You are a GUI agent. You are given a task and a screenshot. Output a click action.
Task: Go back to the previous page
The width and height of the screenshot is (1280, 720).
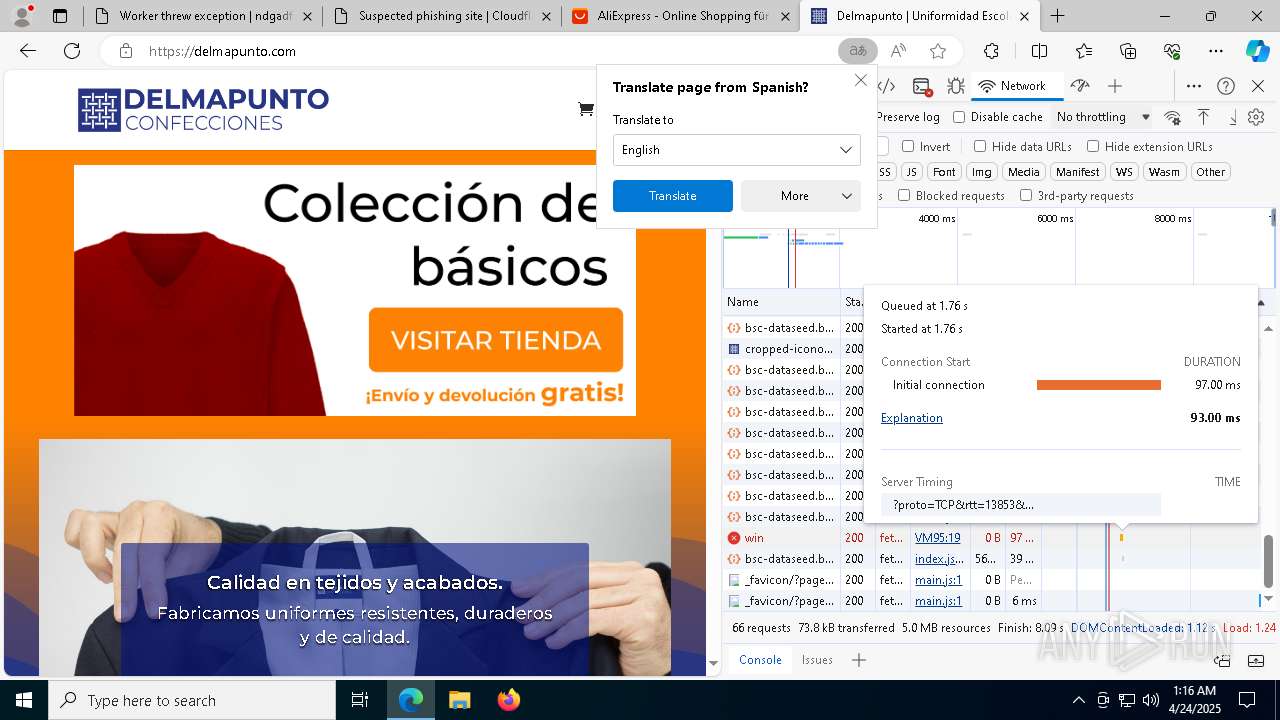pyautogui.click(x=28, y=51)
